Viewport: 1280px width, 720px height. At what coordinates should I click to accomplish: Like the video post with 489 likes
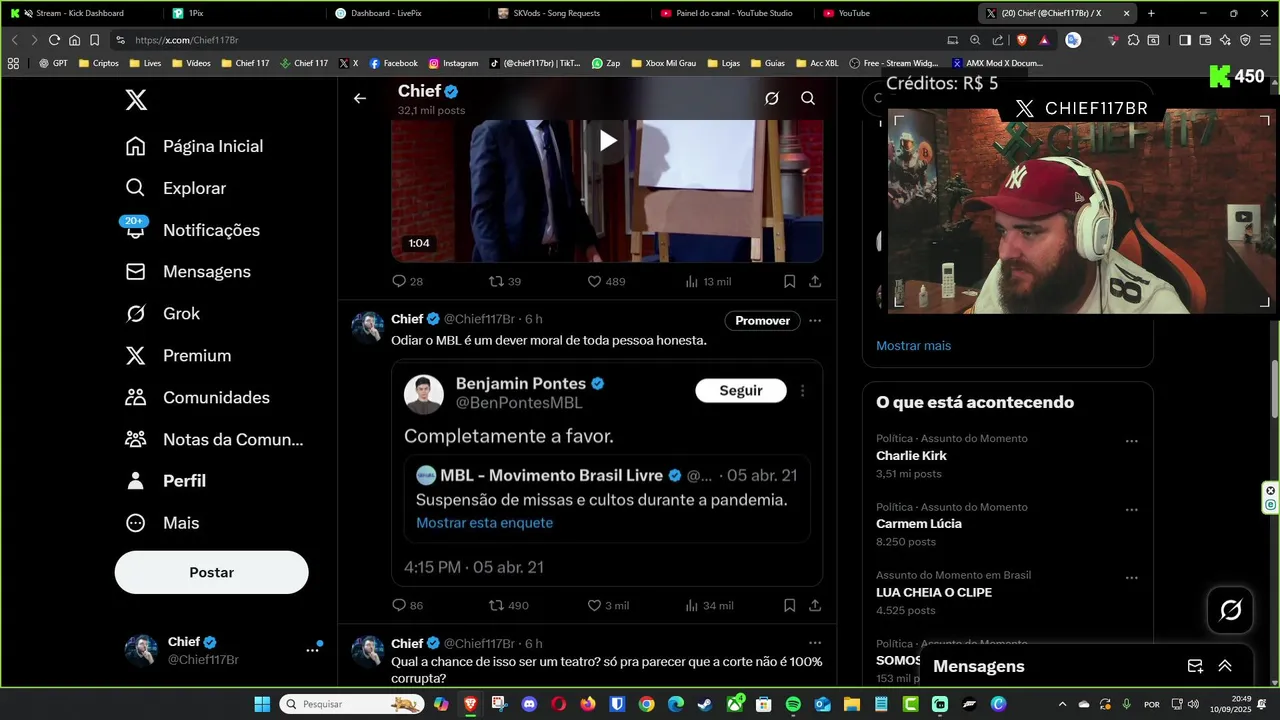click(x=605, y=281)
